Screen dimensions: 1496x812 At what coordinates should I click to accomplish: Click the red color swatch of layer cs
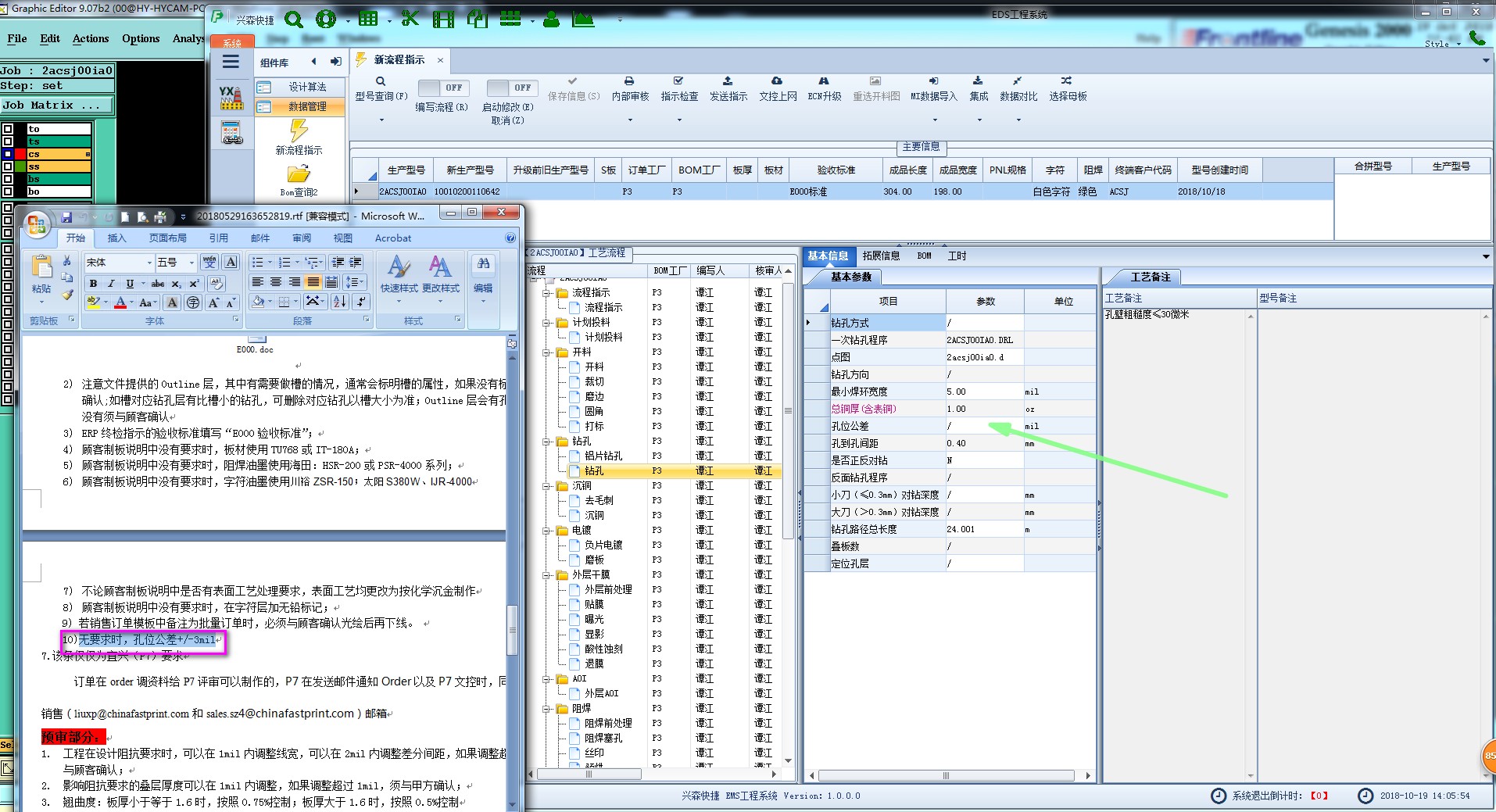coord(21,154)
